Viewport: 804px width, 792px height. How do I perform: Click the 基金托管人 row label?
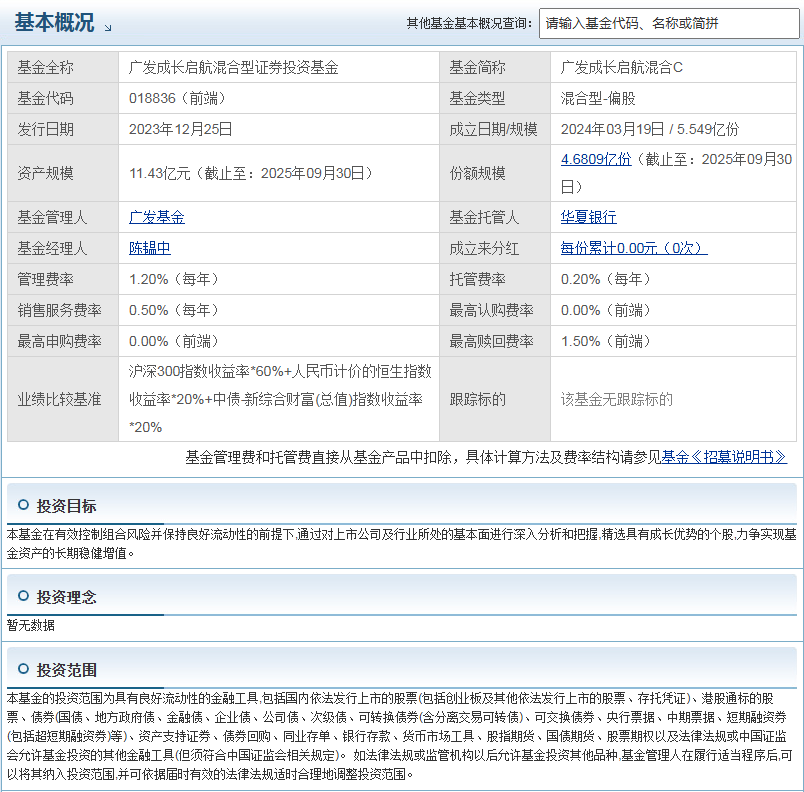[484, 217]
